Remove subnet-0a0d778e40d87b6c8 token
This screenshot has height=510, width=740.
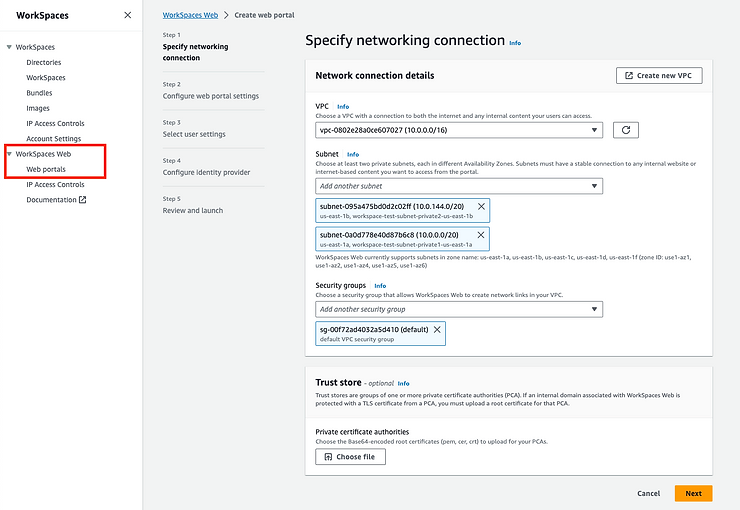coord(481,234)
